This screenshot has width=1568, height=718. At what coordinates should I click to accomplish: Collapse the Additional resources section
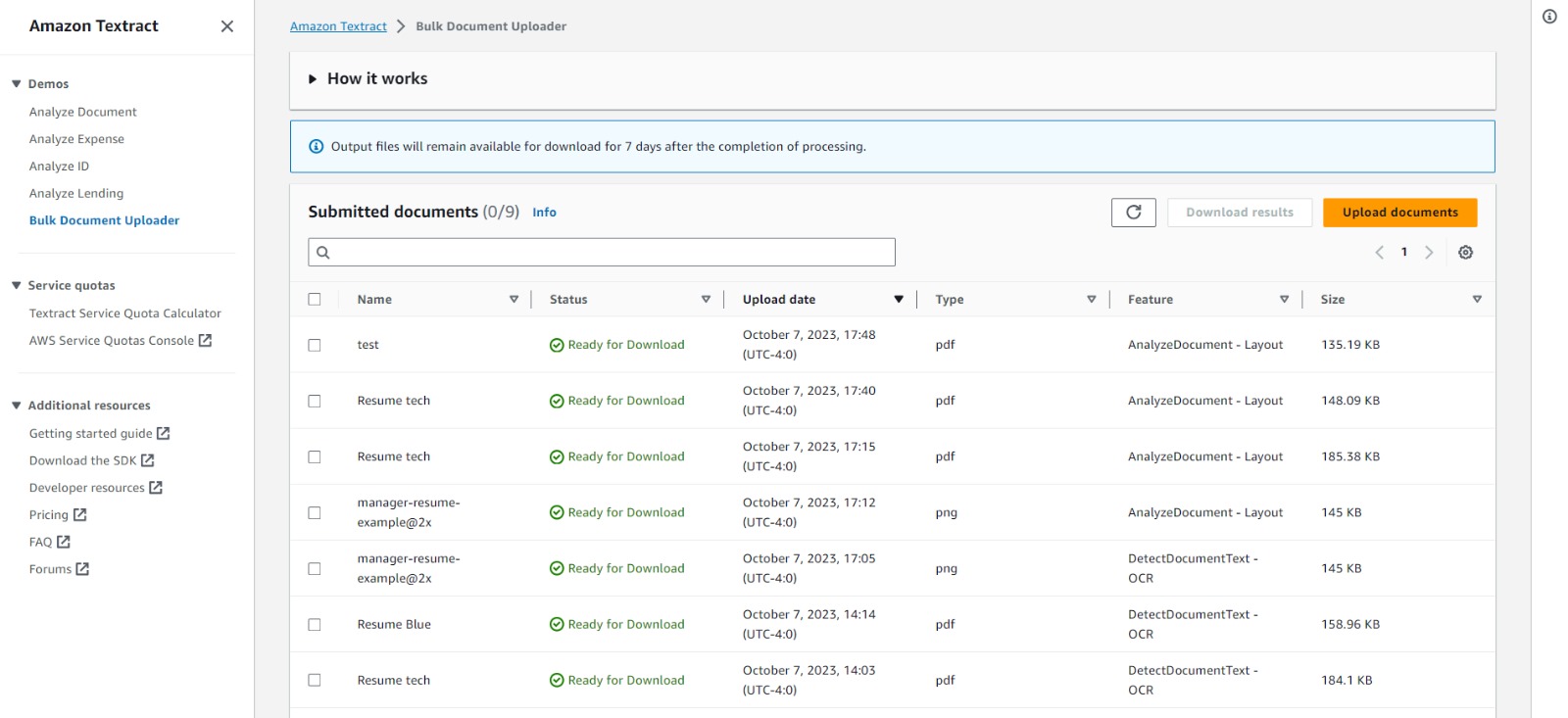pos(17,406)
